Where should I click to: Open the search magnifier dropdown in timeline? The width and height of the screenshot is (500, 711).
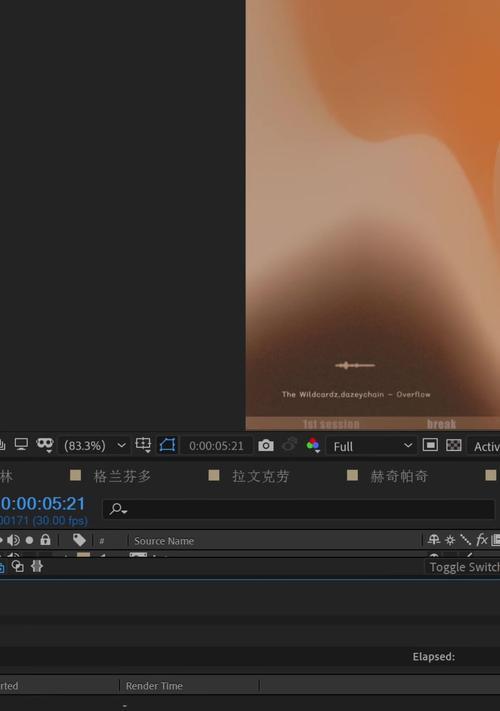118,509
